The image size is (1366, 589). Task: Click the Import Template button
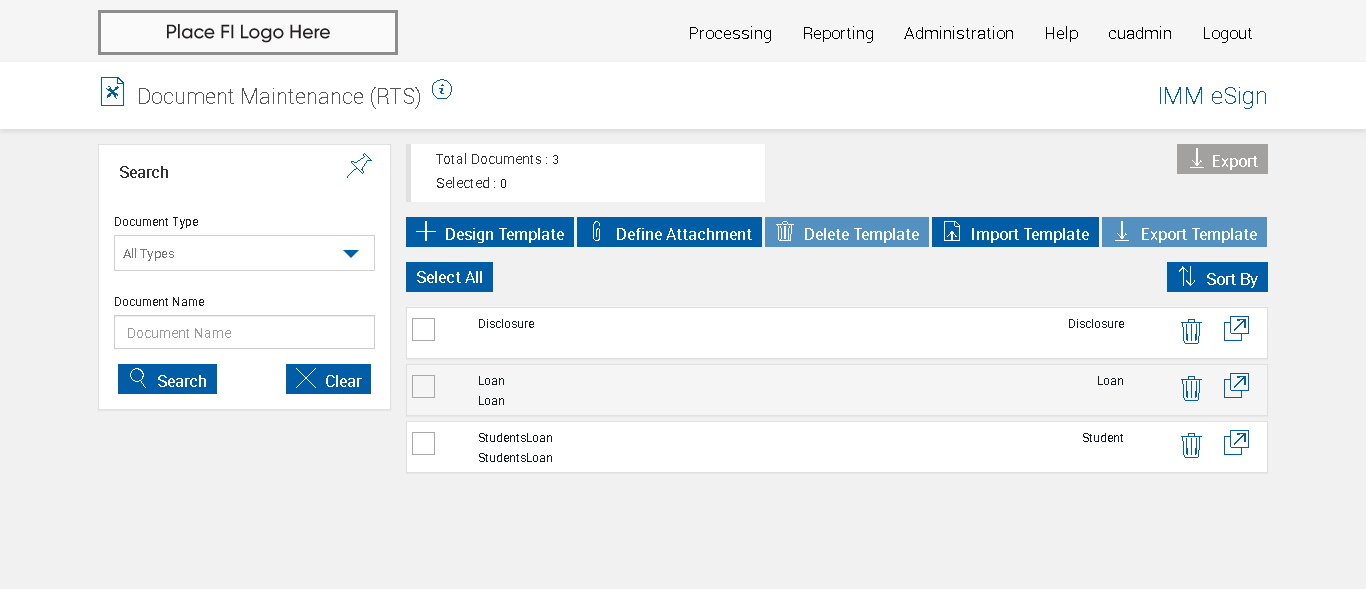point(1015,233)
